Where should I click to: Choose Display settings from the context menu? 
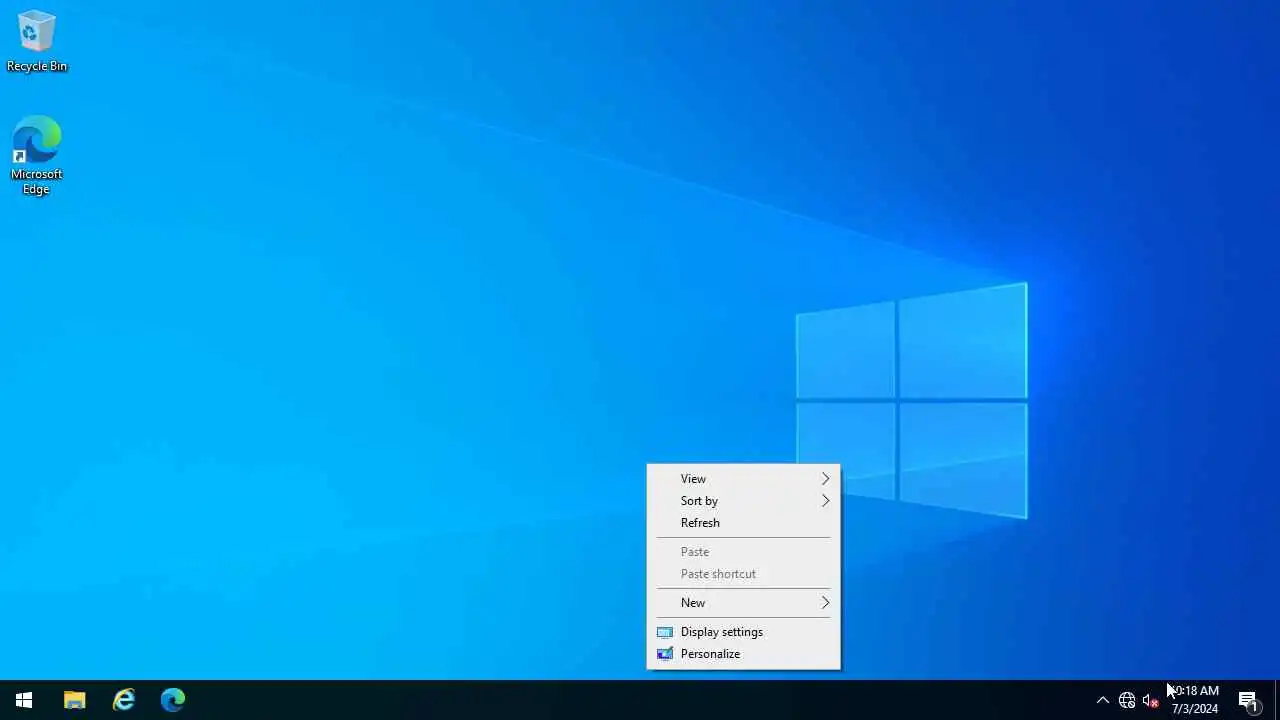click(x=743, y=632)
